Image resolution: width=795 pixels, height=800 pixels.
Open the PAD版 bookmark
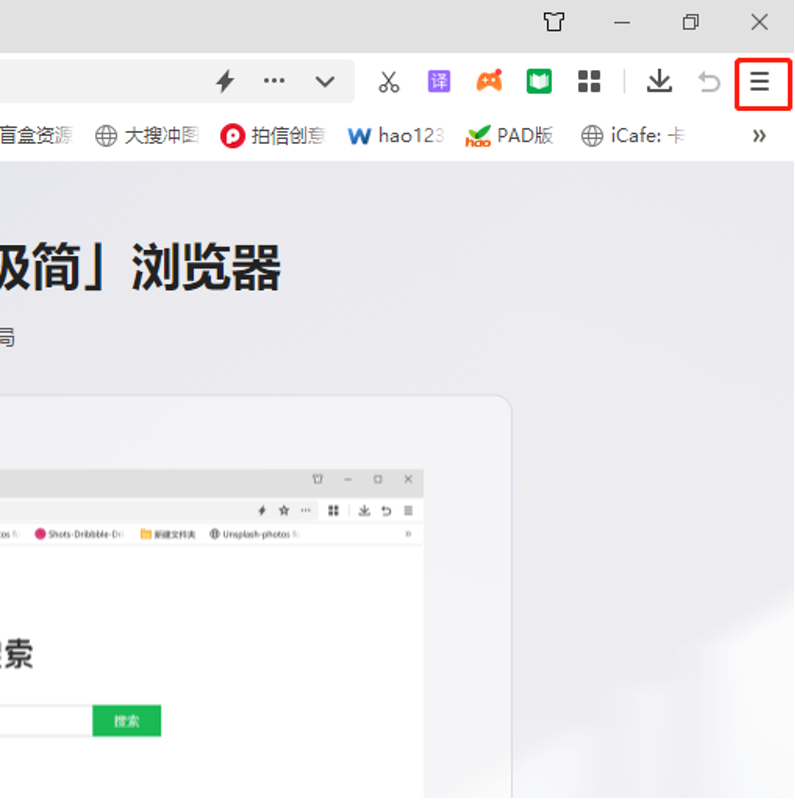510,136
